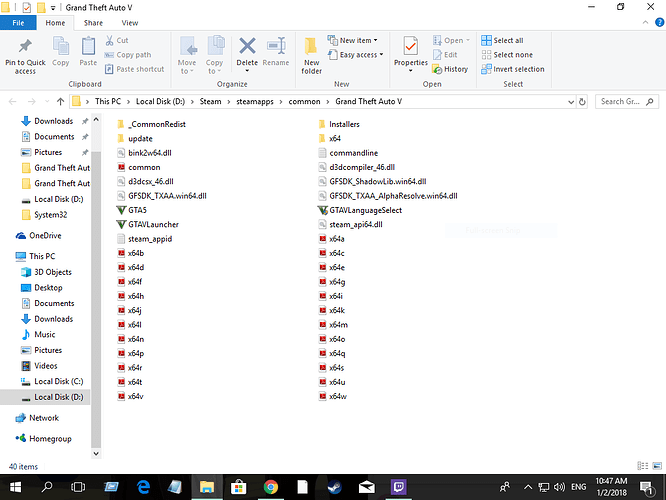Viewport: 666px width, 500px height.
Task: Click the History icon in Open group
Action: point(437,69)
